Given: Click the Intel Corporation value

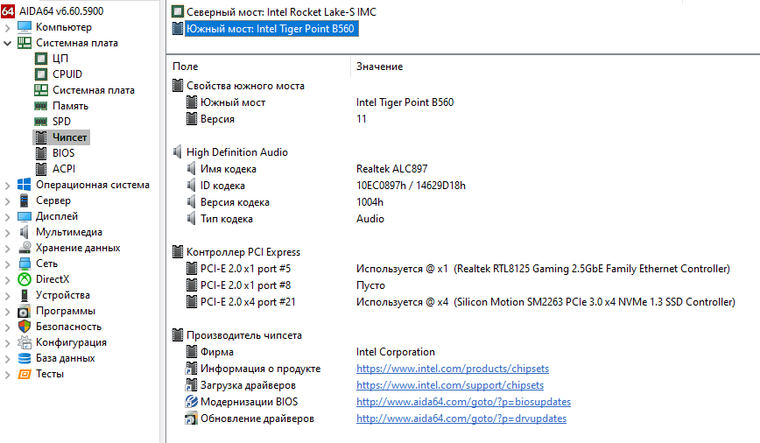Looking at the screenshot, I should [396, 352].
